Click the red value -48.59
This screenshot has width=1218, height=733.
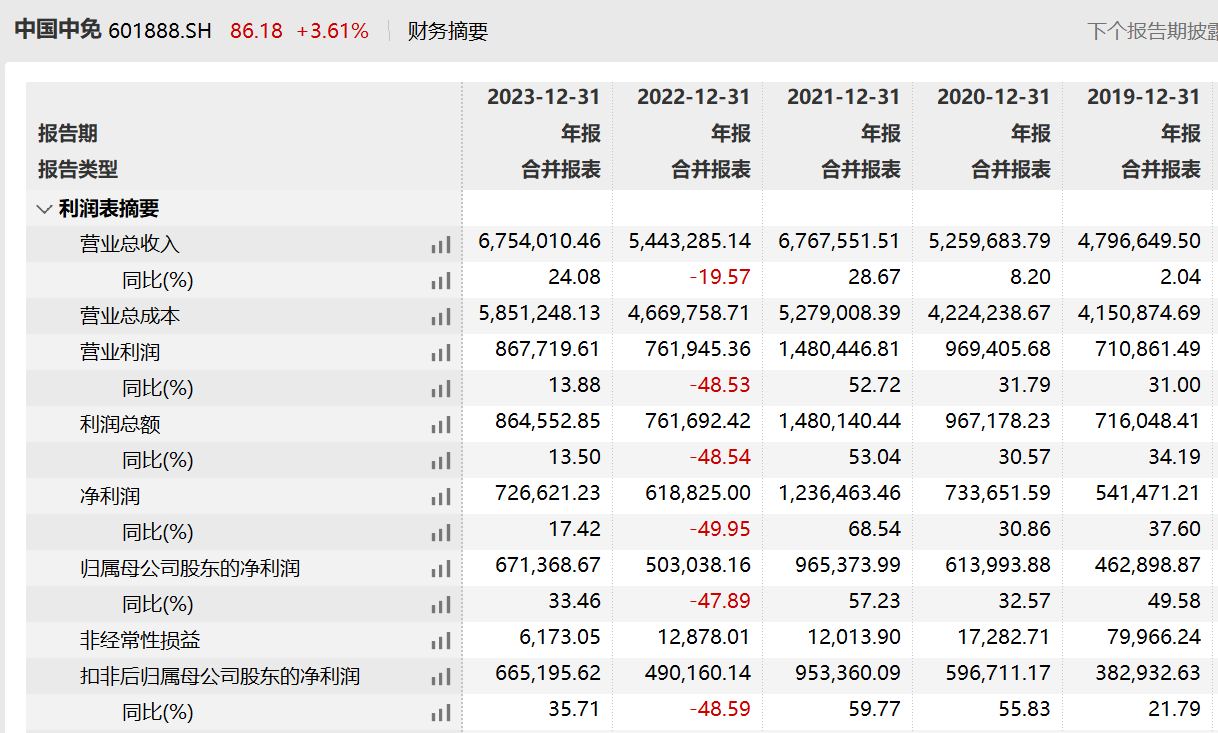720,709
